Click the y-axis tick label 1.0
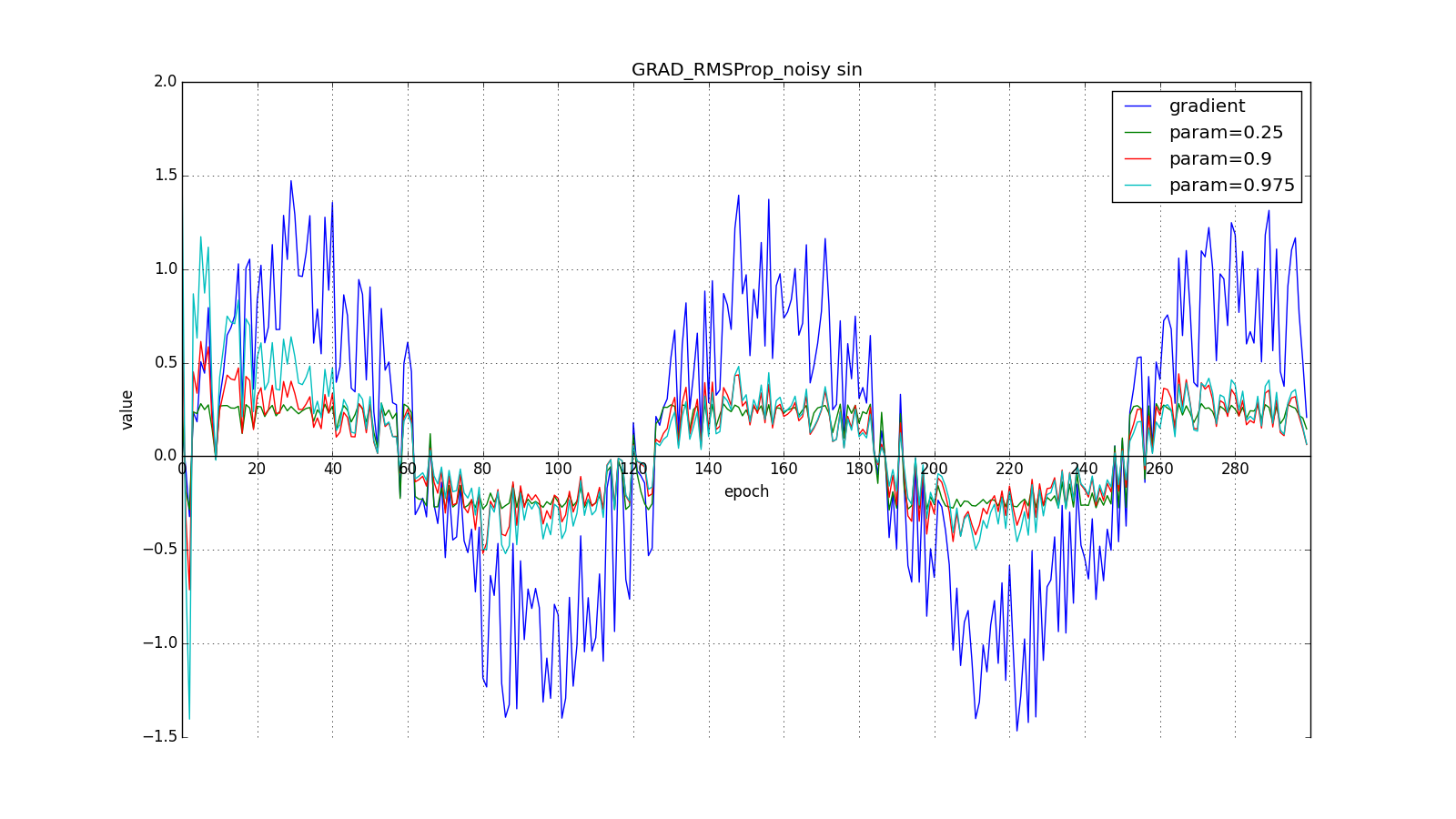Screen dimensions: 1456x819 tap(165, 269)
